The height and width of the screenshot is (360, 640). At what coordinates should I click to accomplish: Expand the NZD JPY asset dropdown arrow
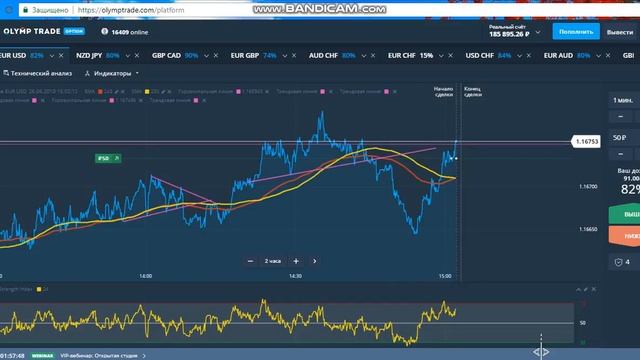click(128, 56)
